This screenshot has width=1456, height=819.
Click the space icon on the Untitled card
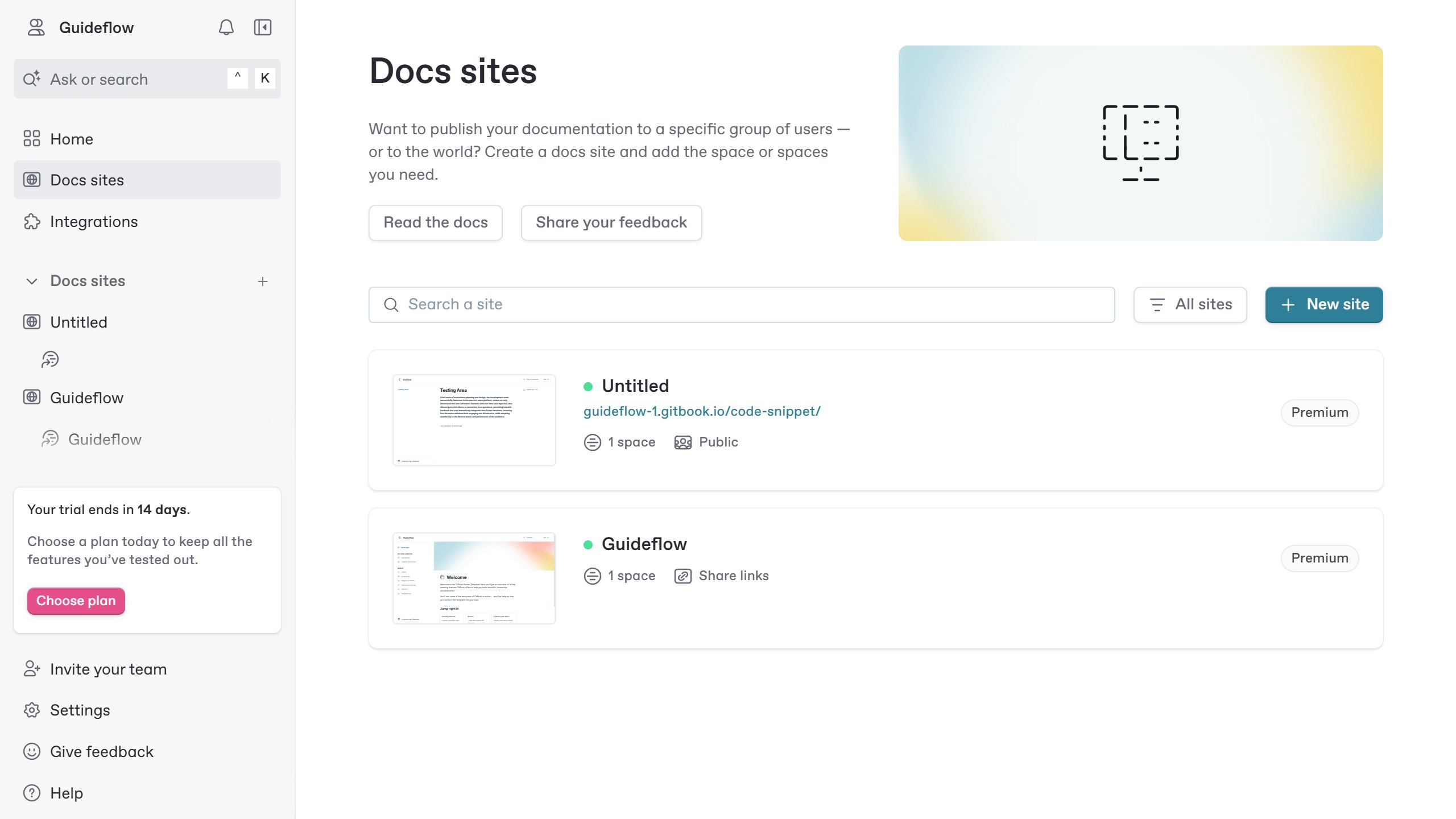click(x=593, y=442)
